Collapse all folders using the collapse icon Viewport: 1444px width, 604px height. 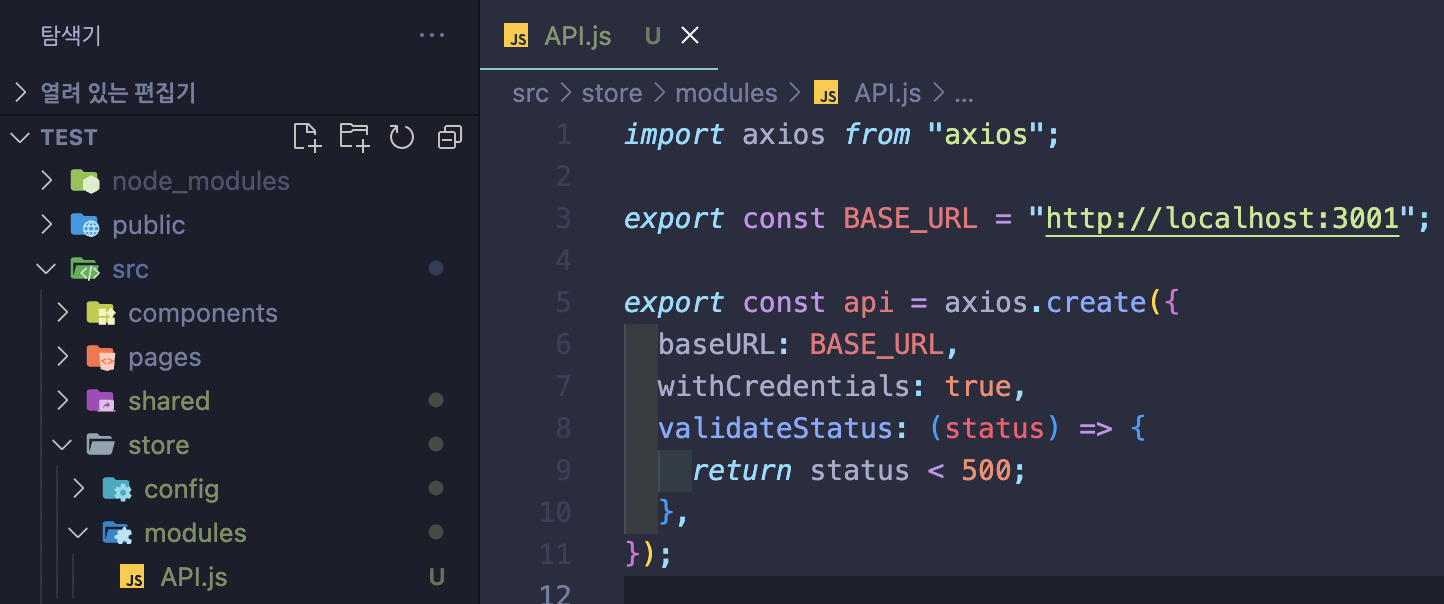(450, 137)
